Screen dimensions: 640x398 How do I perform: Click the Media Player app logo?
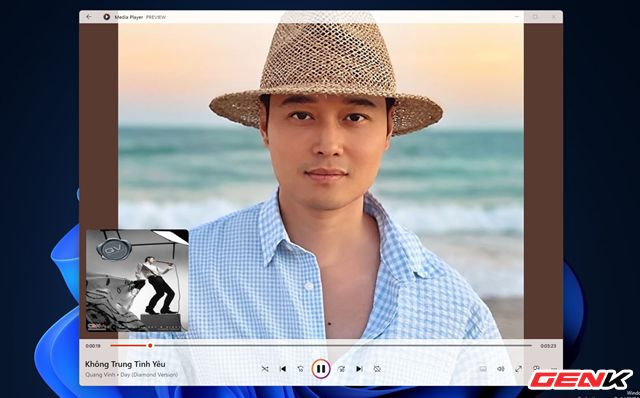coord(107,17)
